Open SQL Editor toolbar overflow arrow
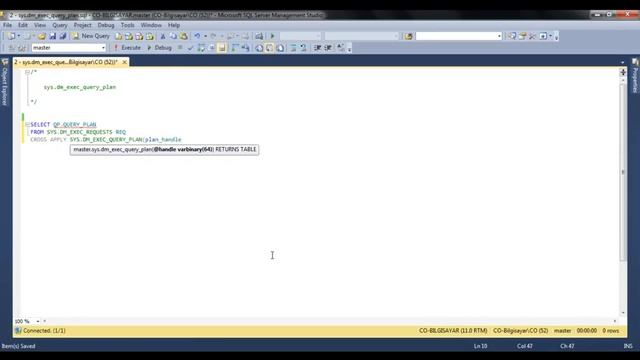This screenshot has width=640, height=360. [349, 49]
